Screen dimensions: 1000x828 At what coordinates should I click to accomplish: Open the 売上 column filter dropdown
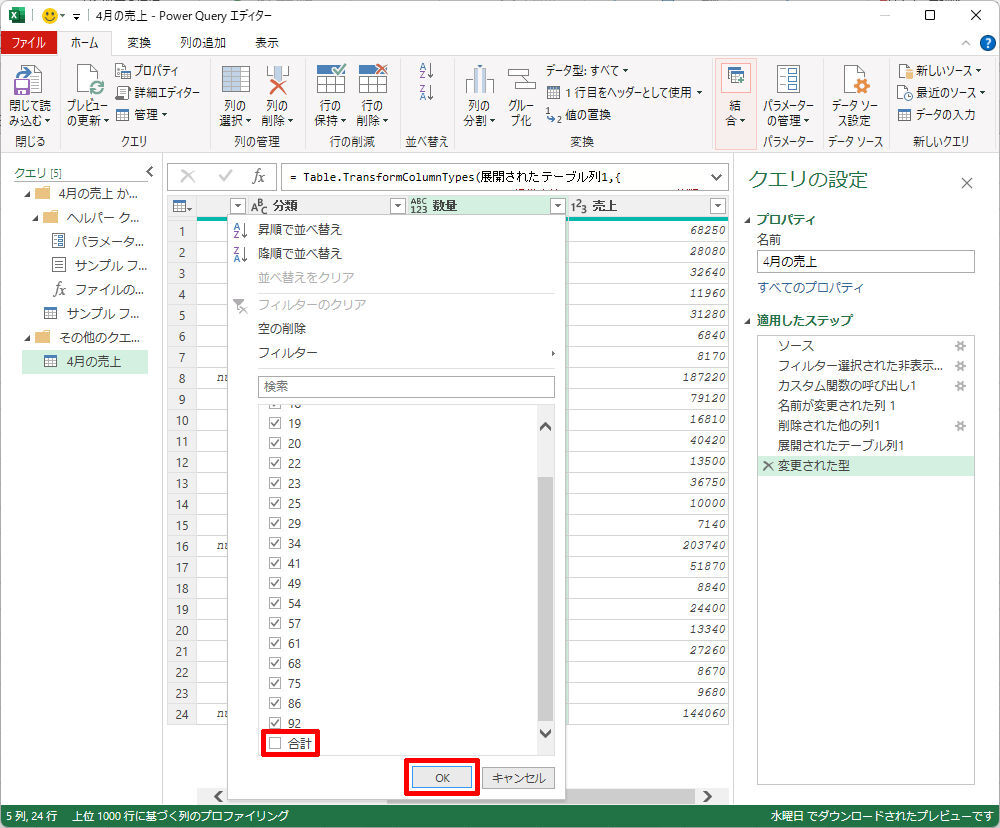[717, 206]
